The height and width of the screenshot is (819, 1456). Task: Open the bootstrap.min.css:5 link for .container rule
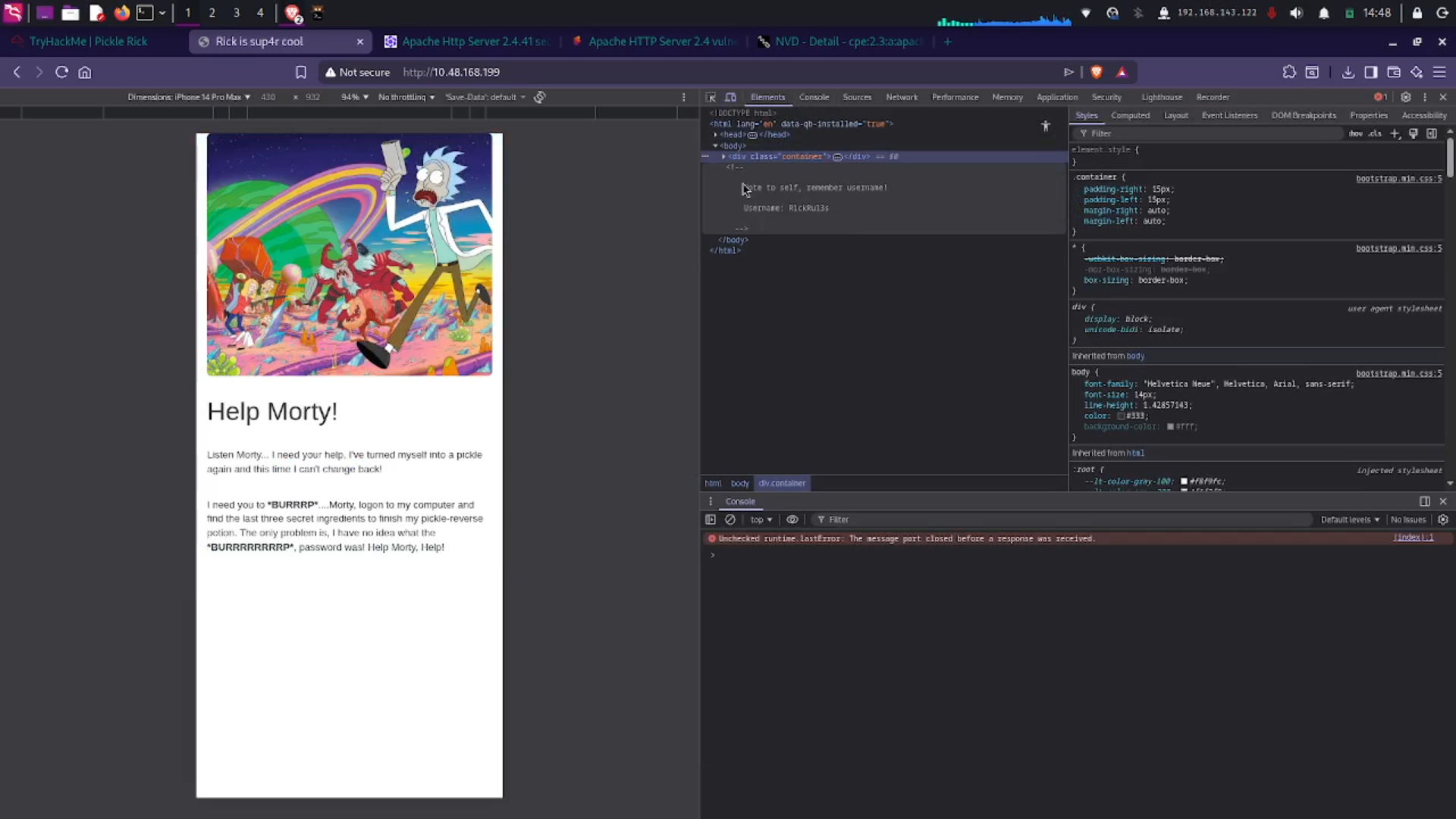(1399, 179)
